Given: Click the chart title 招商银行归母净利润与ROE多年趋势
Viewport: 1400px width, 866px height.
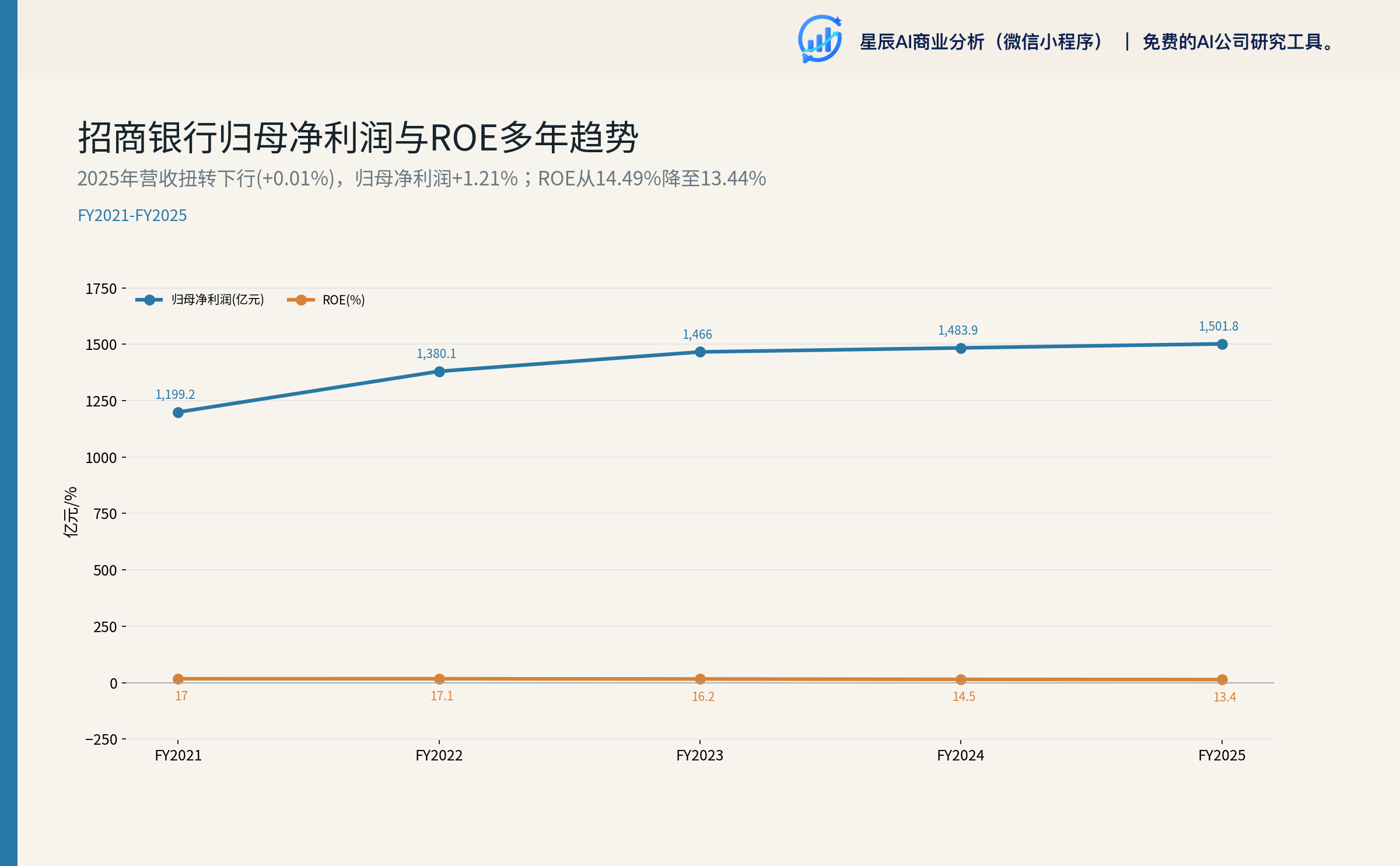Looking at the screenshot, I should point(358,138).
